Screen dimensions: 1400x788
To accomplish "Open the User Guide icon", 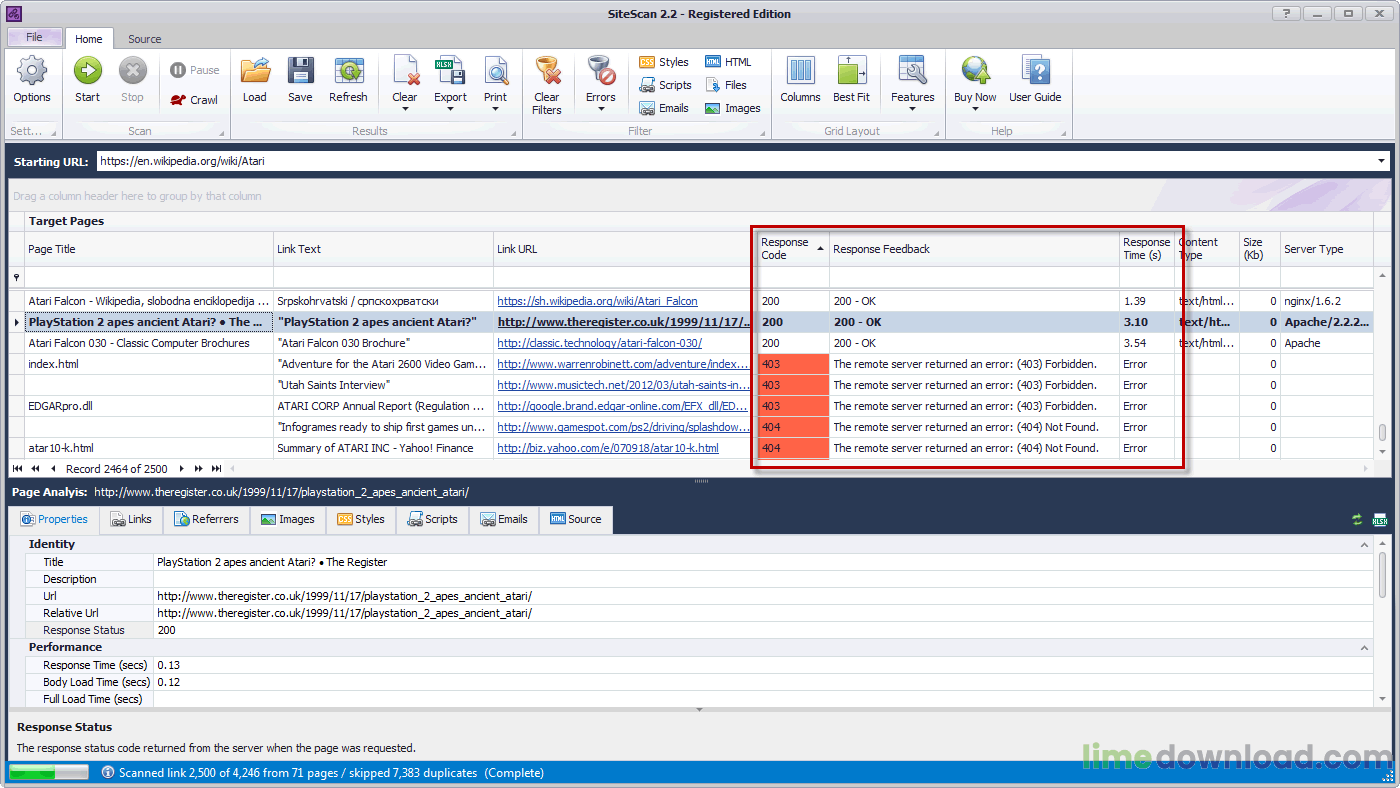I will tap(1035, 78).
